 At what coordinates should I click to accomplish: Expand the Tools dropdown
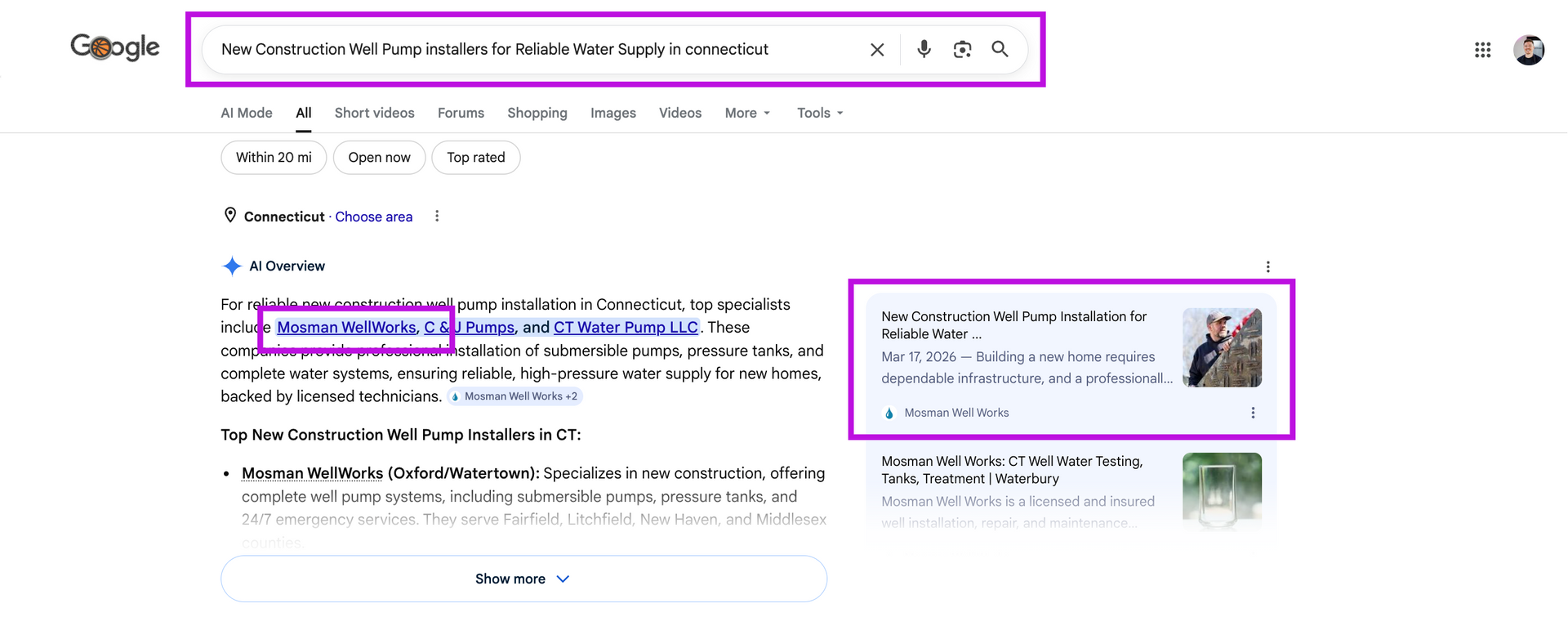point(820,113)
